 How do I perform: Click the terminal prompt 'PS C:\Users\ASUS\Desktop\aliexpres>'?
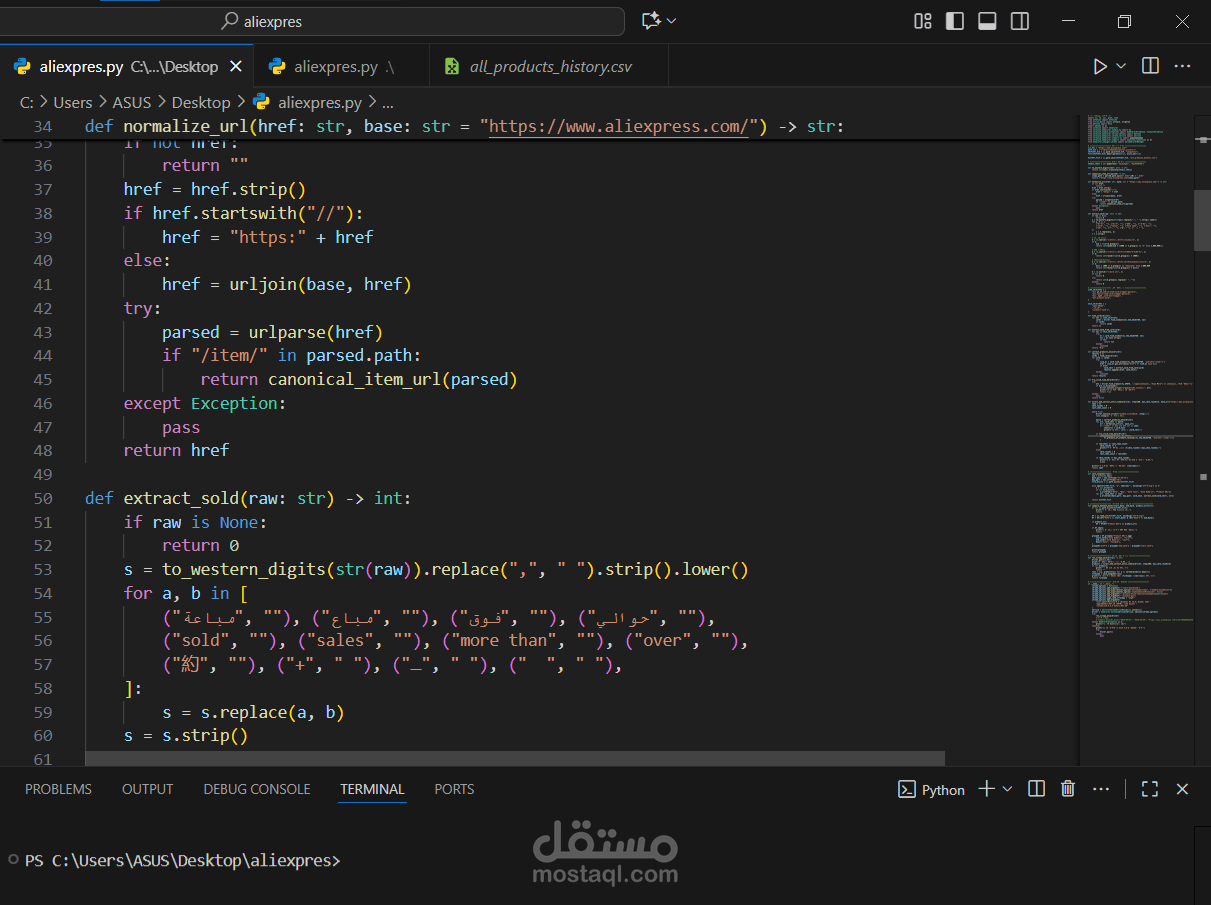point(182,860)
